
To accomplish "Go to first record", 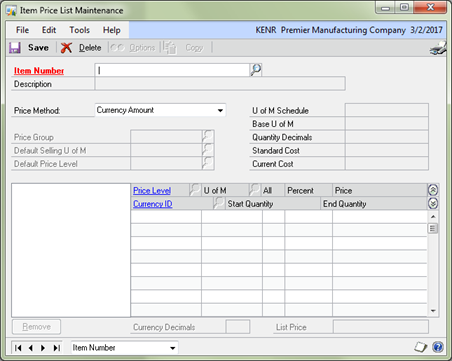I will pyautogui.click(x=18, y=348).
